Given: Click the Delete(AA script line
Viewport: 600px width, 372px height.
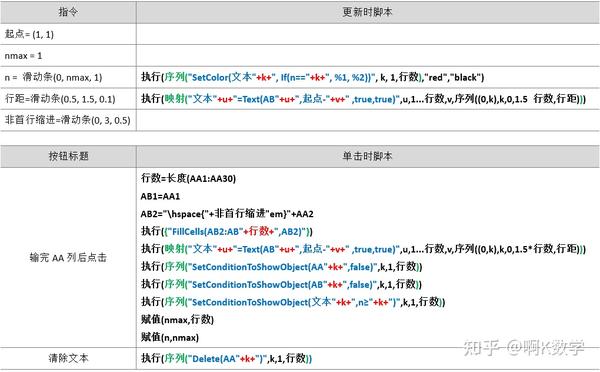Looking at the screenshot, I should pyautogui.click(x=227, y=358).
